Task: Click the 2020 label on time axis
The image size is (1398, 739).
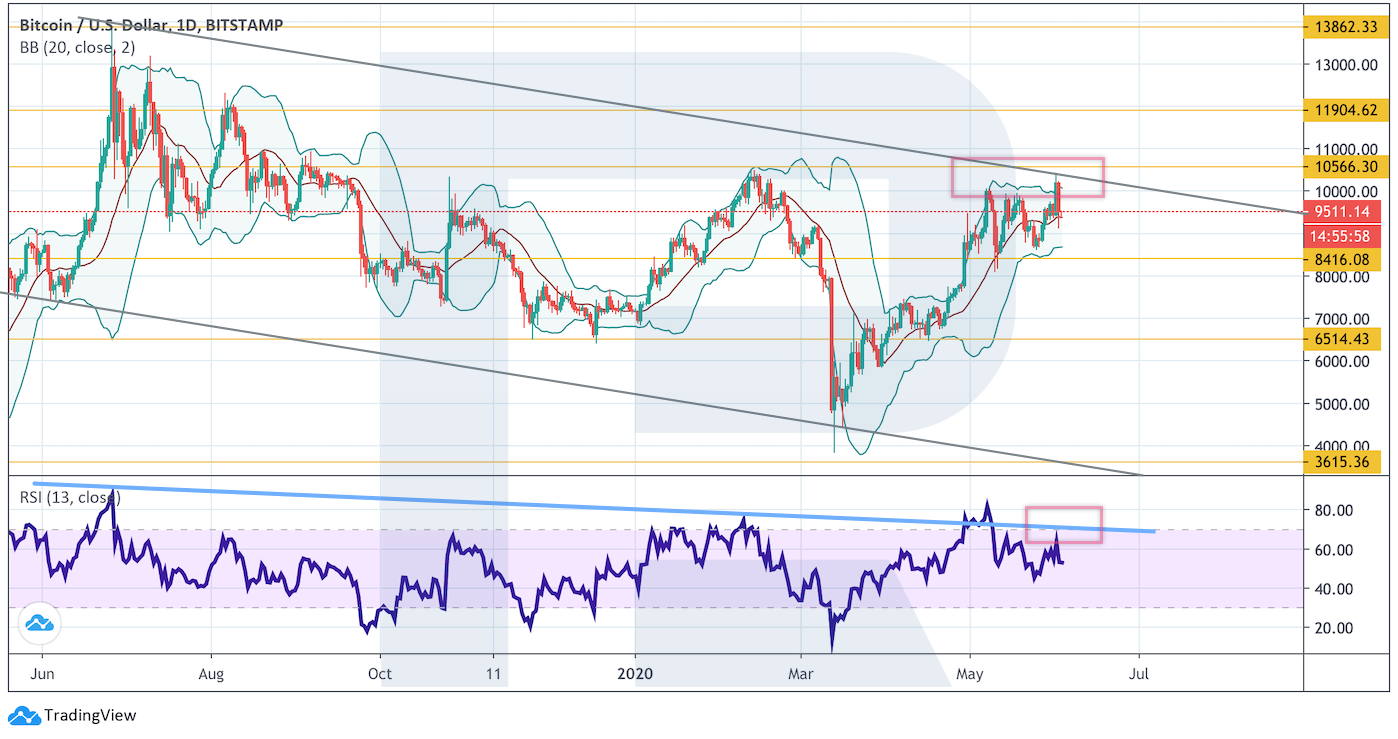Action: [x=634, y=674]
